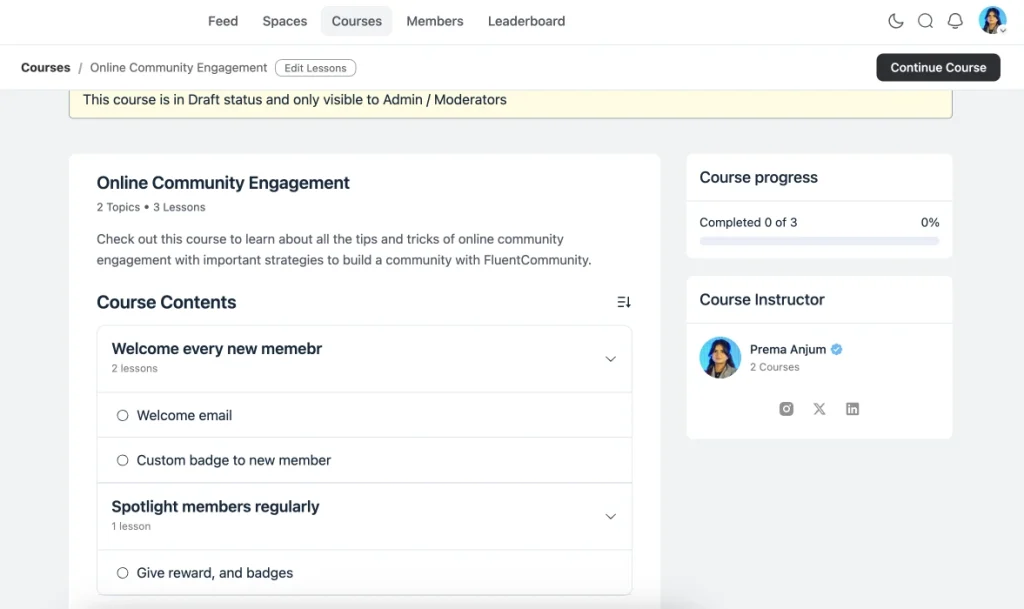The width and height of the screenshot is (1024, 609).
Task: Open user profile avatar menu
Action: tap(992, 20)
